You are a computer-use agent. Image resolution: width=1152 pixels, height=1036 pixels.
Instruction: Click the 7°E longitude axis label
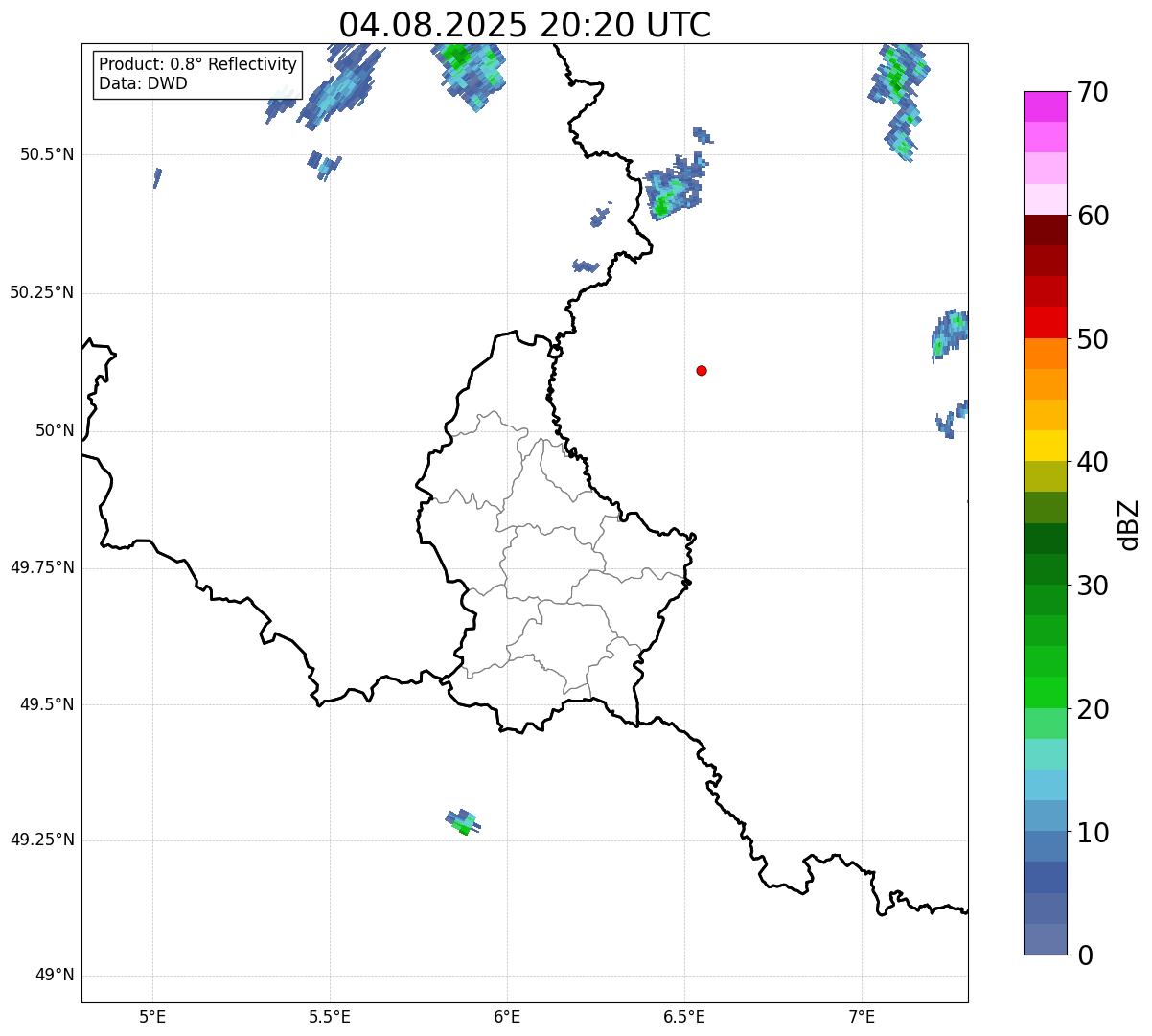862,1016
